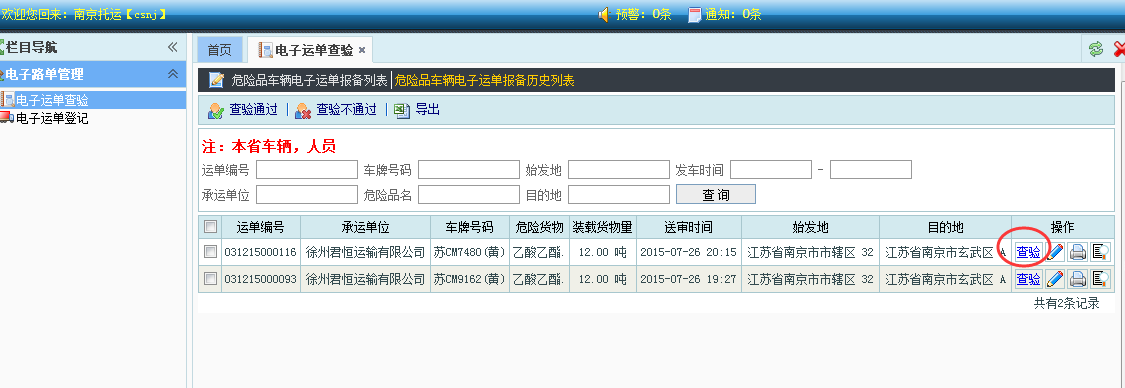1125x388 pixels.
Task: Click the 承运单位 input field
Action: coord(306,194)
